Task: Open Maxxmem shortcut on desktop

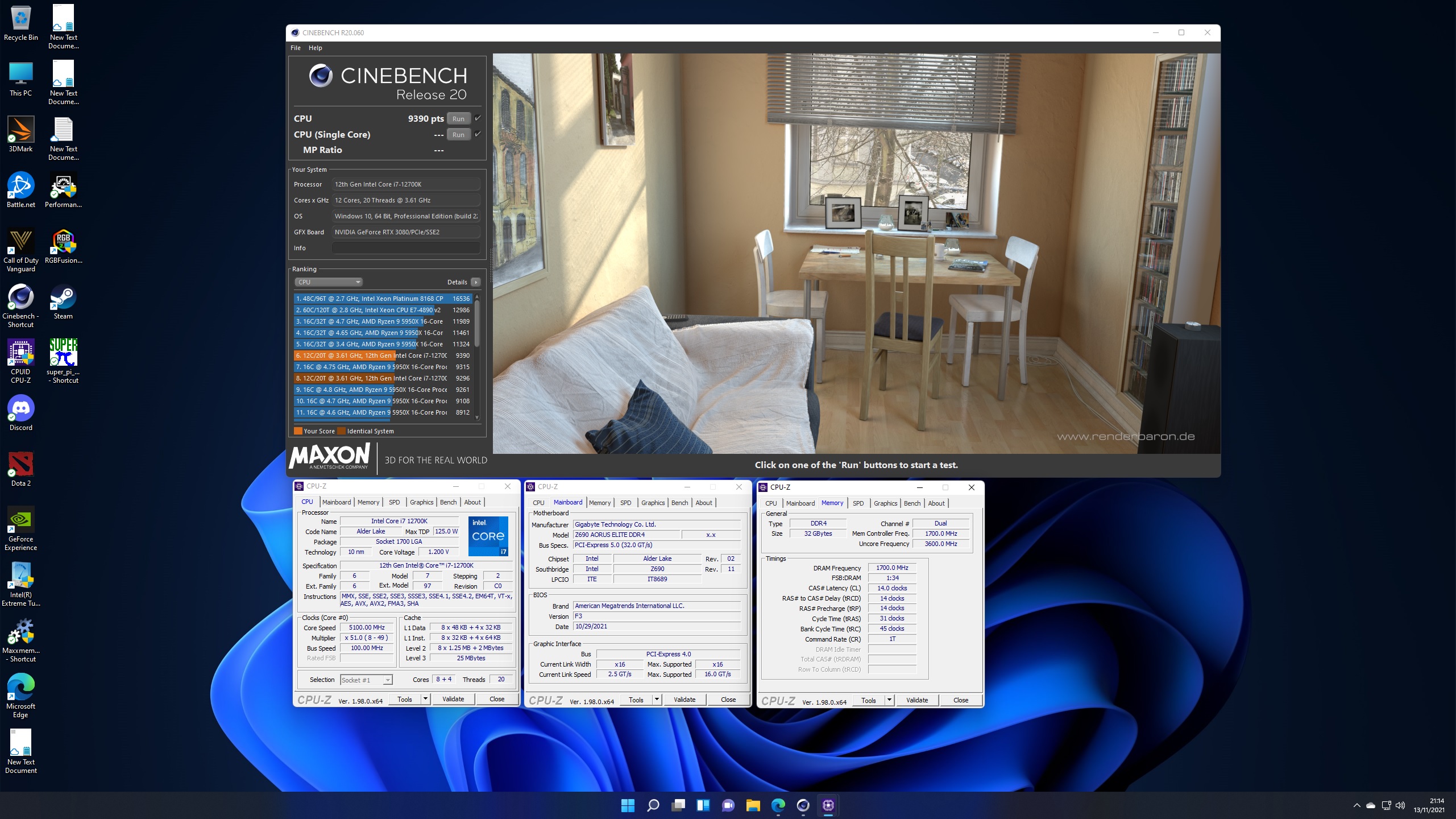Action: [x=21, y=640]
